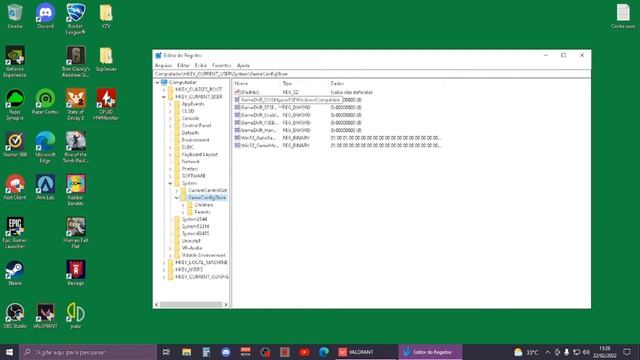Open Aim Lab desktop shortcut
The image size is (640, 360).
click(x=45, y=187)
